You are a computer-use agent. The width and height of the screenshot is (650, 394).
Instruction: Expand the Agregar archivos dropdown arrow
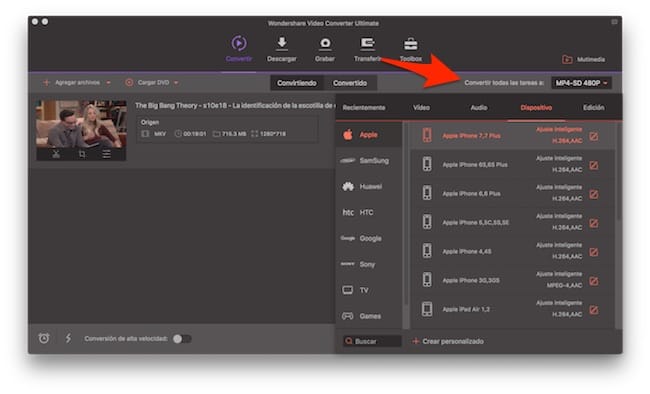tap(108, 83)
